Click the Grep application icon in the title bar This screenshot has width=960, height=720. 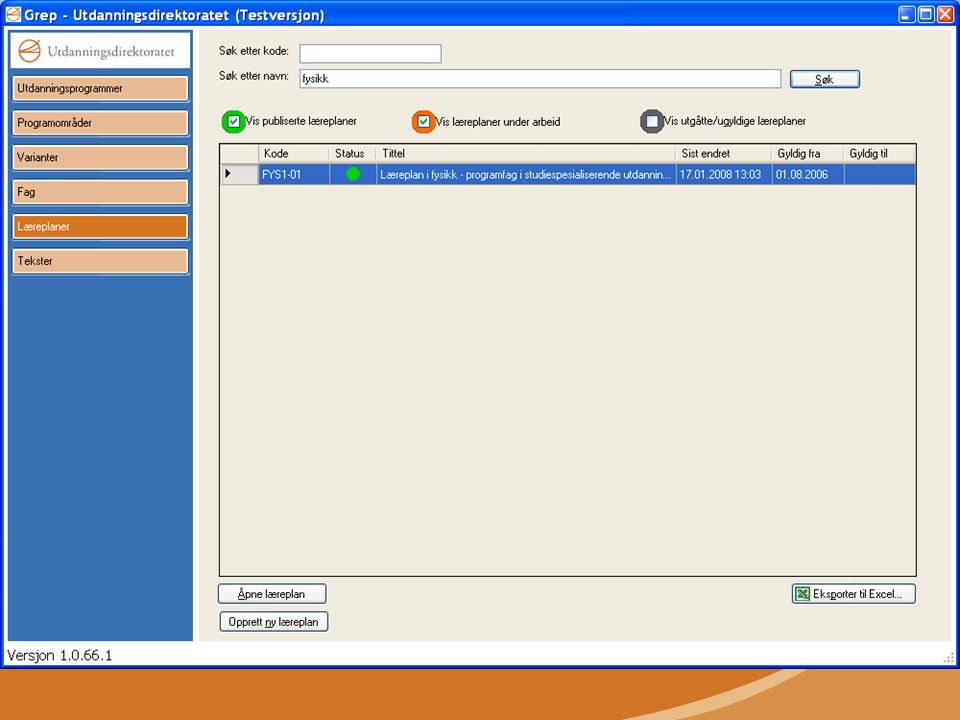pyautogui.click(x=13, y=14)
